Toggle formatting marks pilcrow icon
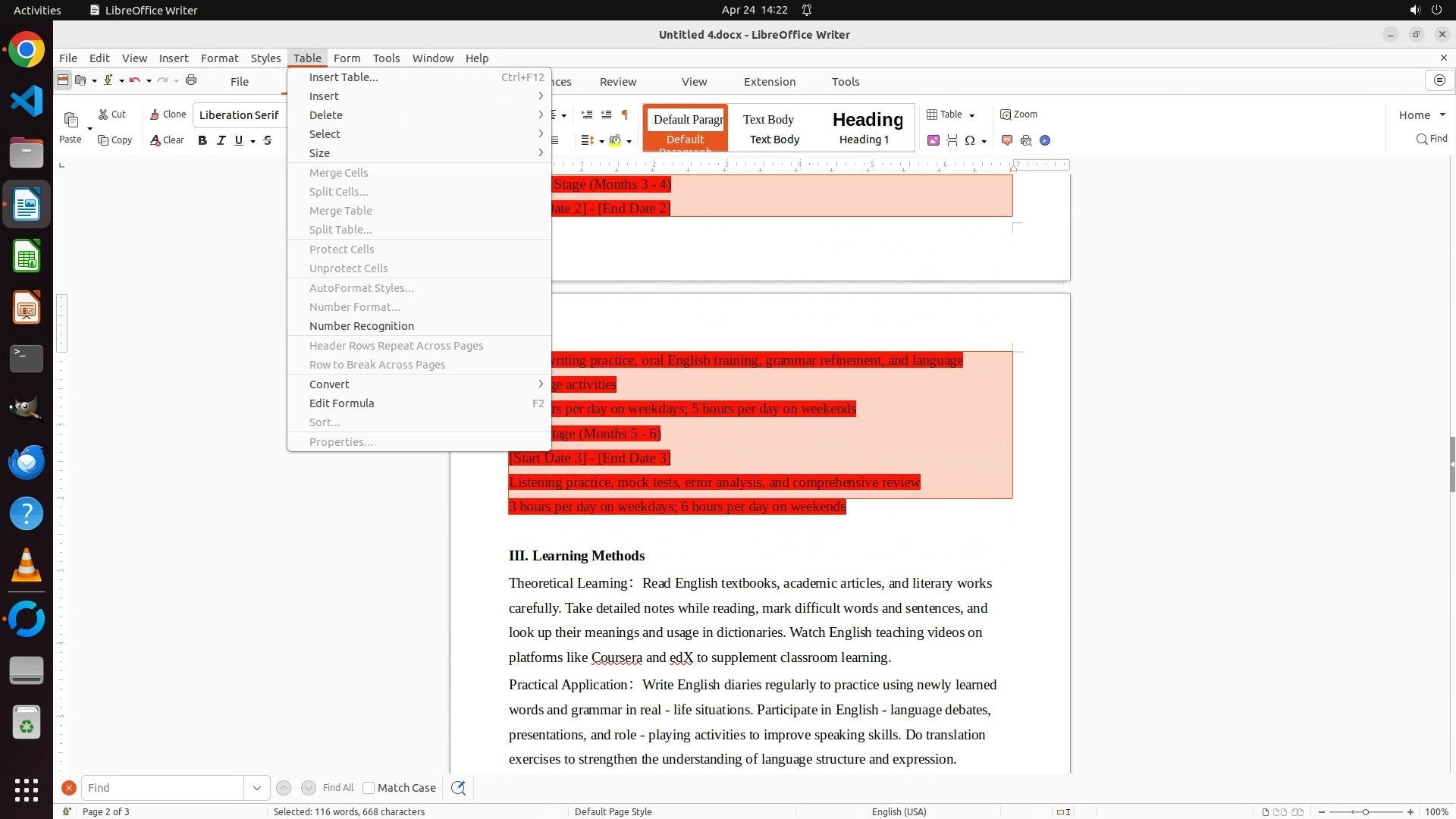 625,115
